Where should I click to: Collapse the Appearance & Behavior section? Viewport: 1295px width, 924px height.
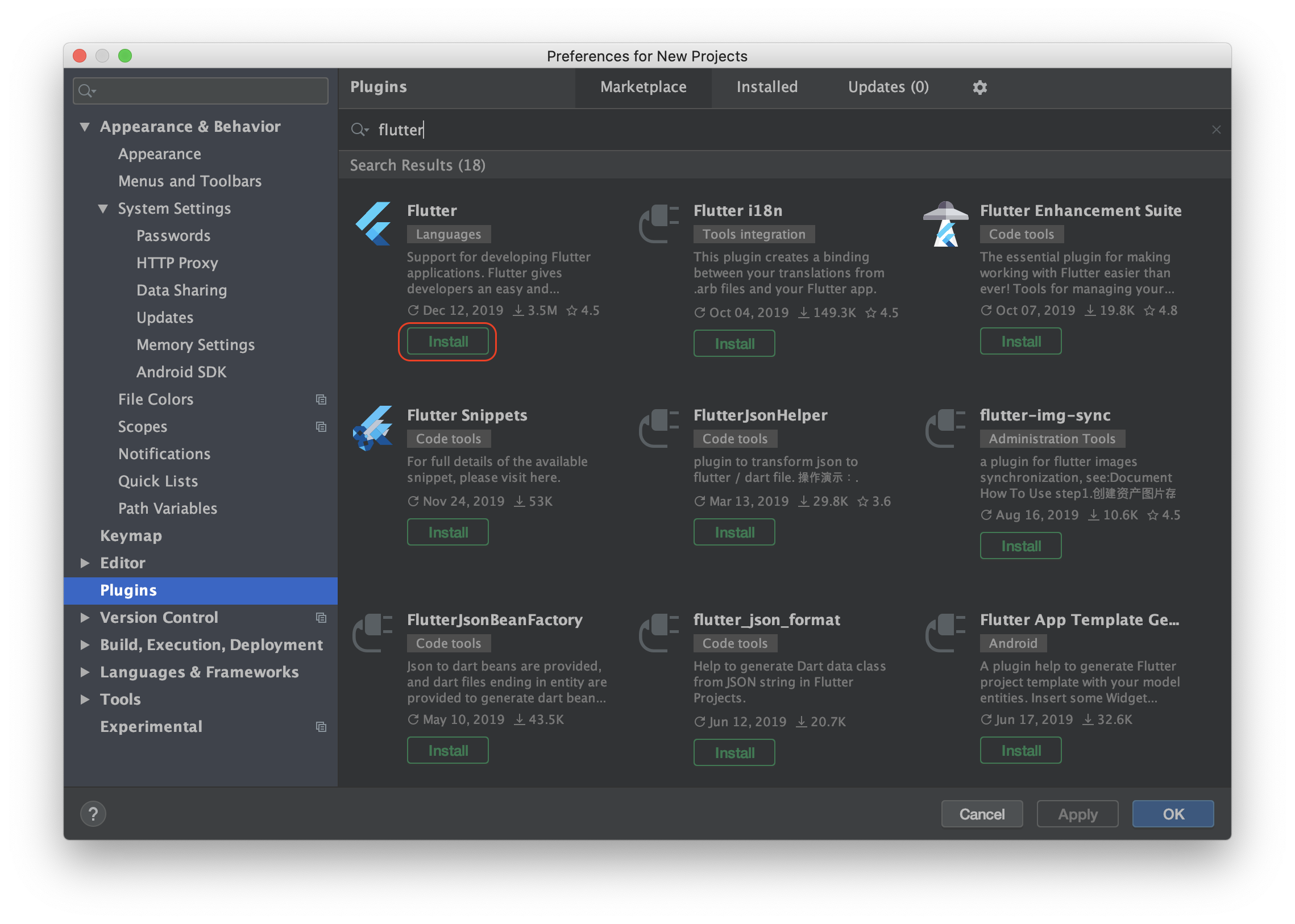click(85, 126)
